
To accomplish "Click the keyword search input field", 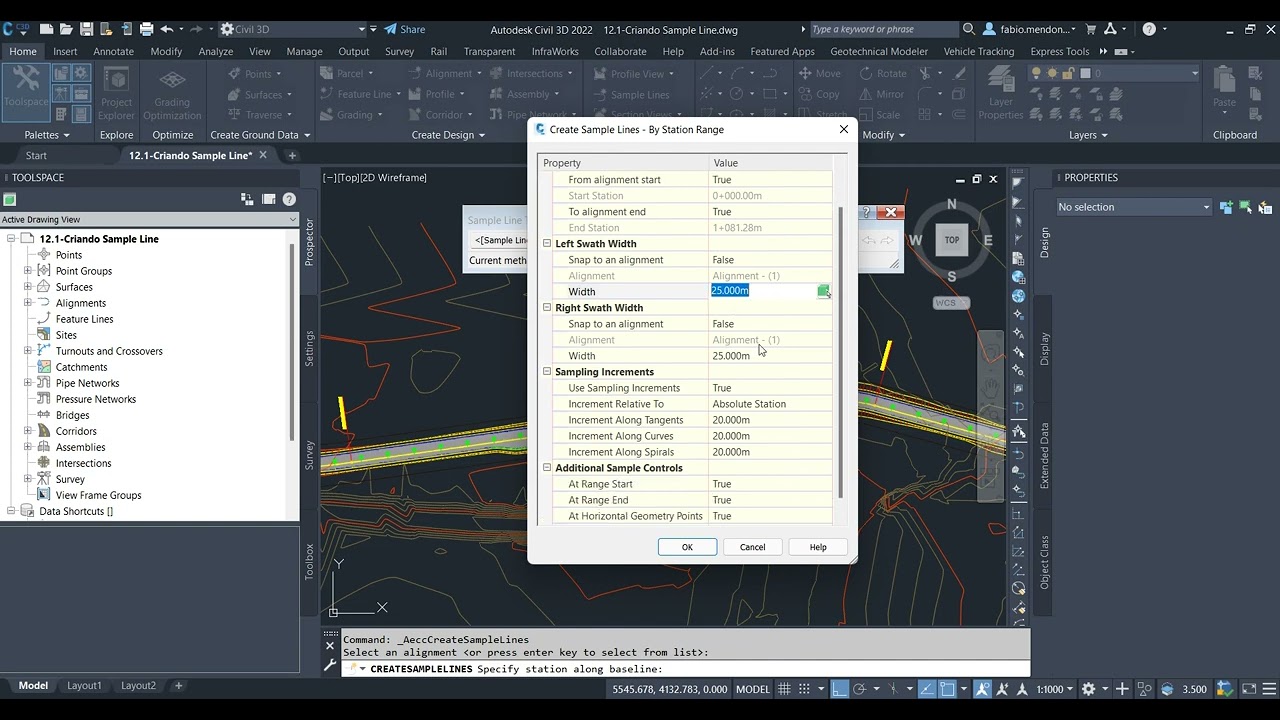I will (882, 29).
